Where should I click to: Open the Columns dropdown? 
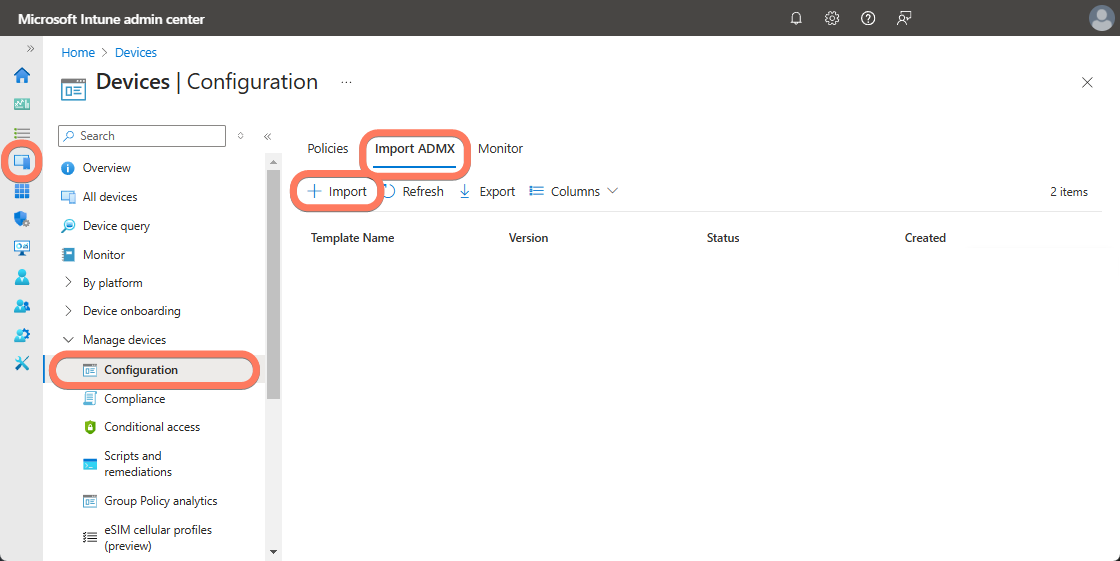tap(574, 192)
